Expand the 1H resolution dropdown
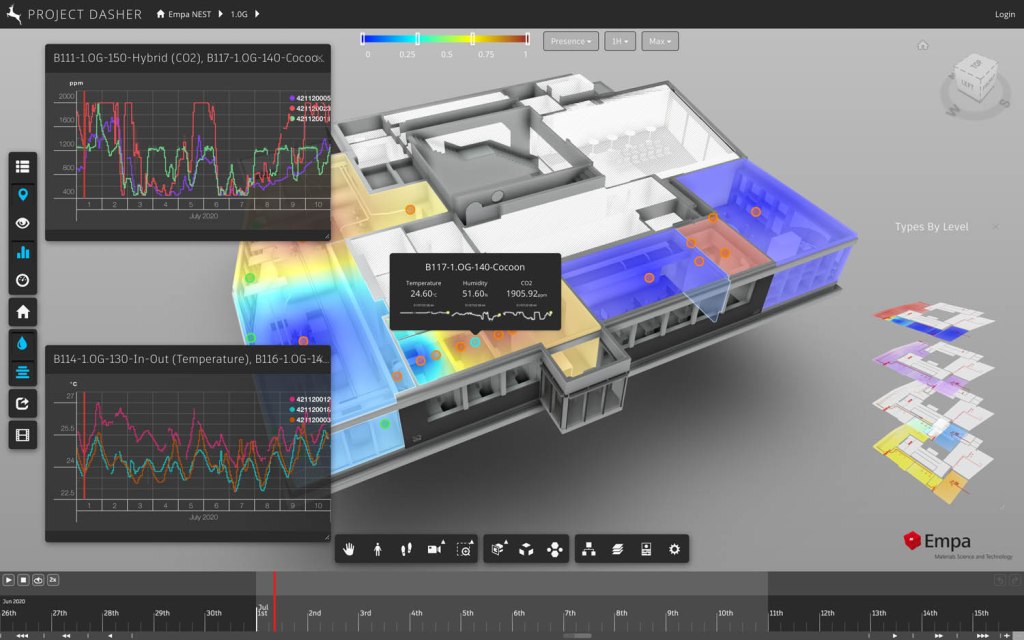The height and width of the screenshot is (640, 1024). pyautogui.click(x=620, y=41)
